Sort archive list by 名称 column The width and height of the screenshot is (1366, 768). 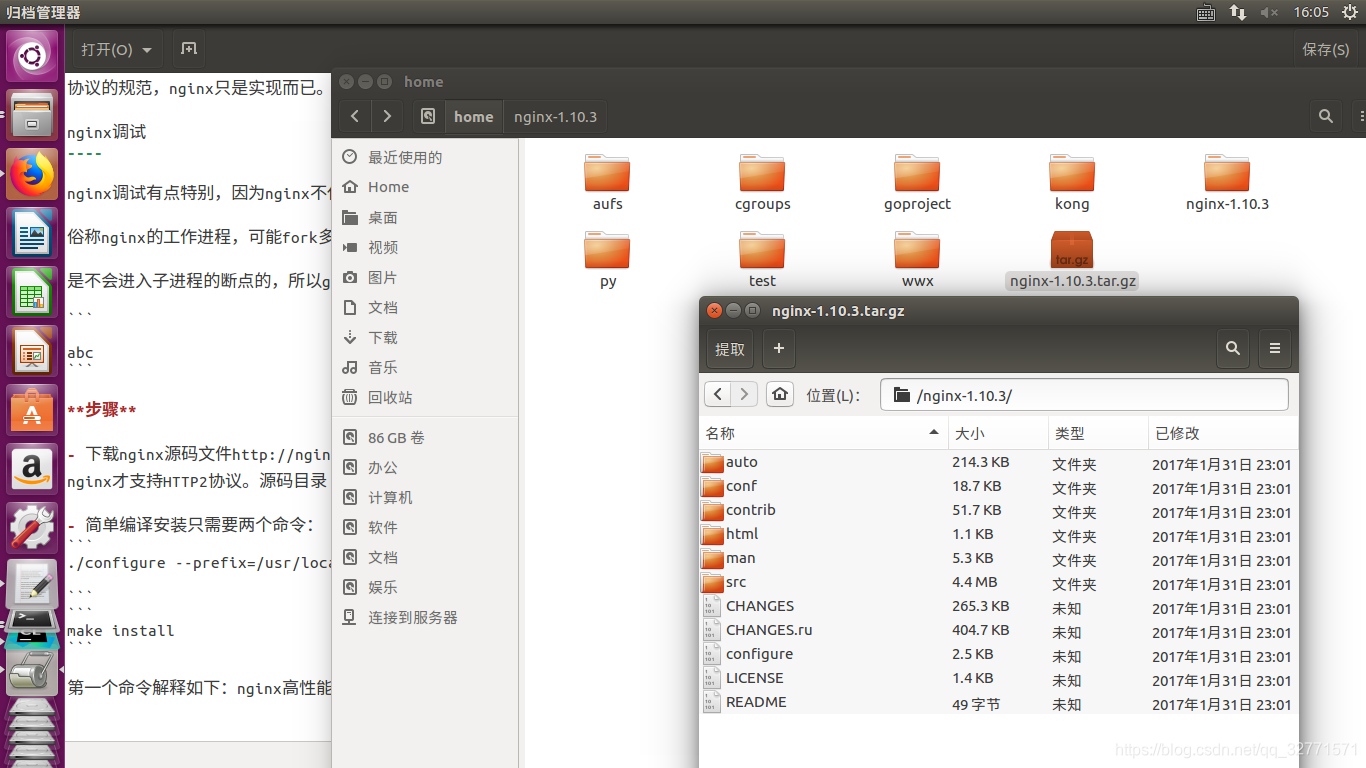tap(823, 433)
